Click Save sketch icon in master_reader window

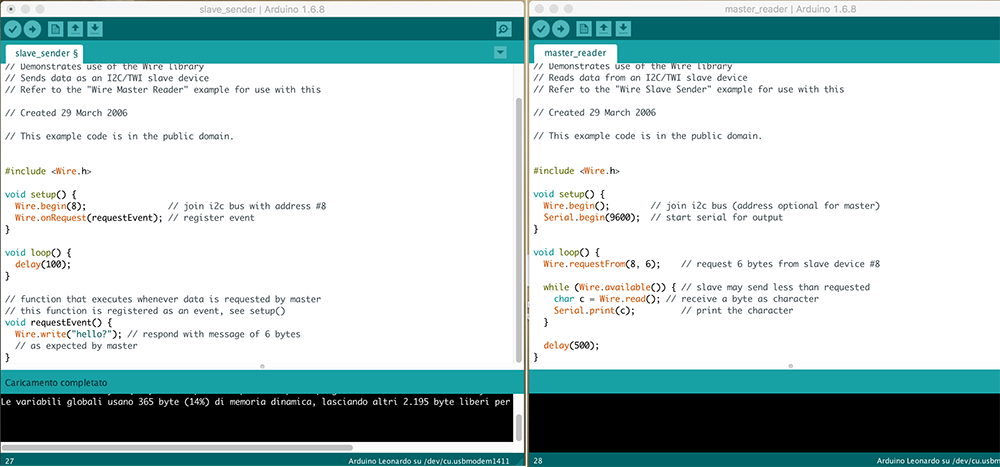pos(623,29)
